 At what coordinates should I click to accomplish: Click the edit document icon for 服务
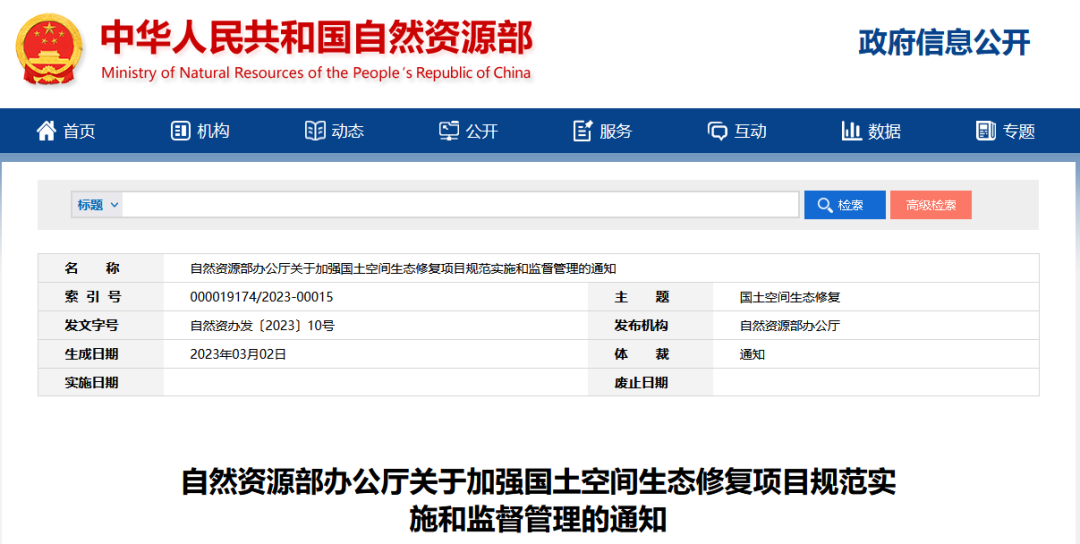click(x=583, y=131)
